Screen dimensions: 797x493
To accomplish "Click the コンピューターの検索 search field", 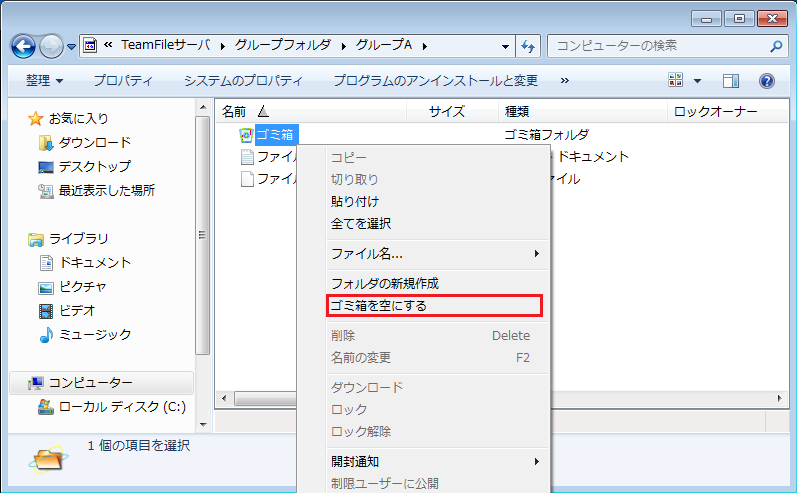I will pos(655,46).
